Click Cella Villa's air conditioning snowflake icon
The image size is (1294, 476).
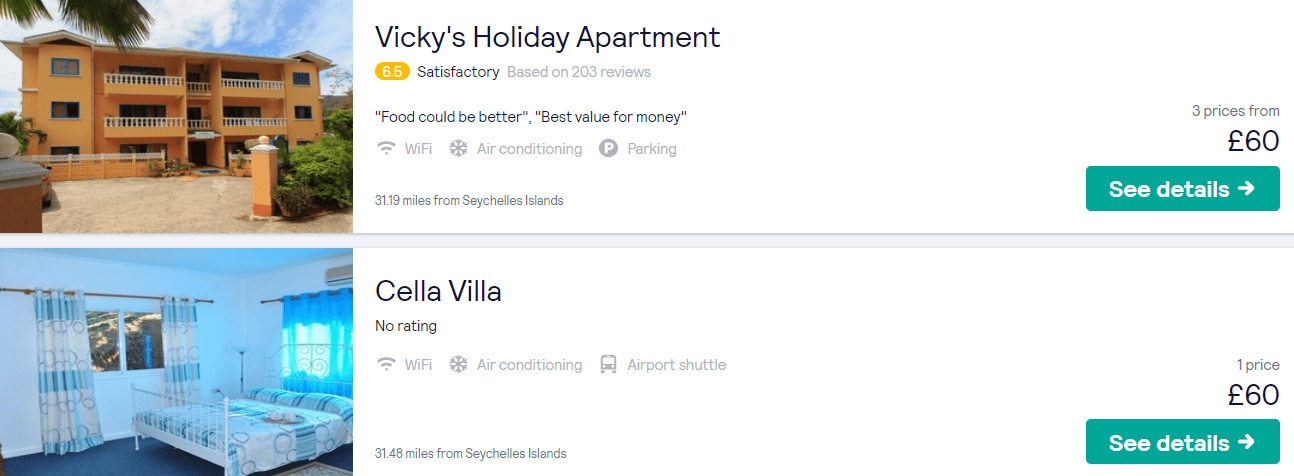pos(458,365)
